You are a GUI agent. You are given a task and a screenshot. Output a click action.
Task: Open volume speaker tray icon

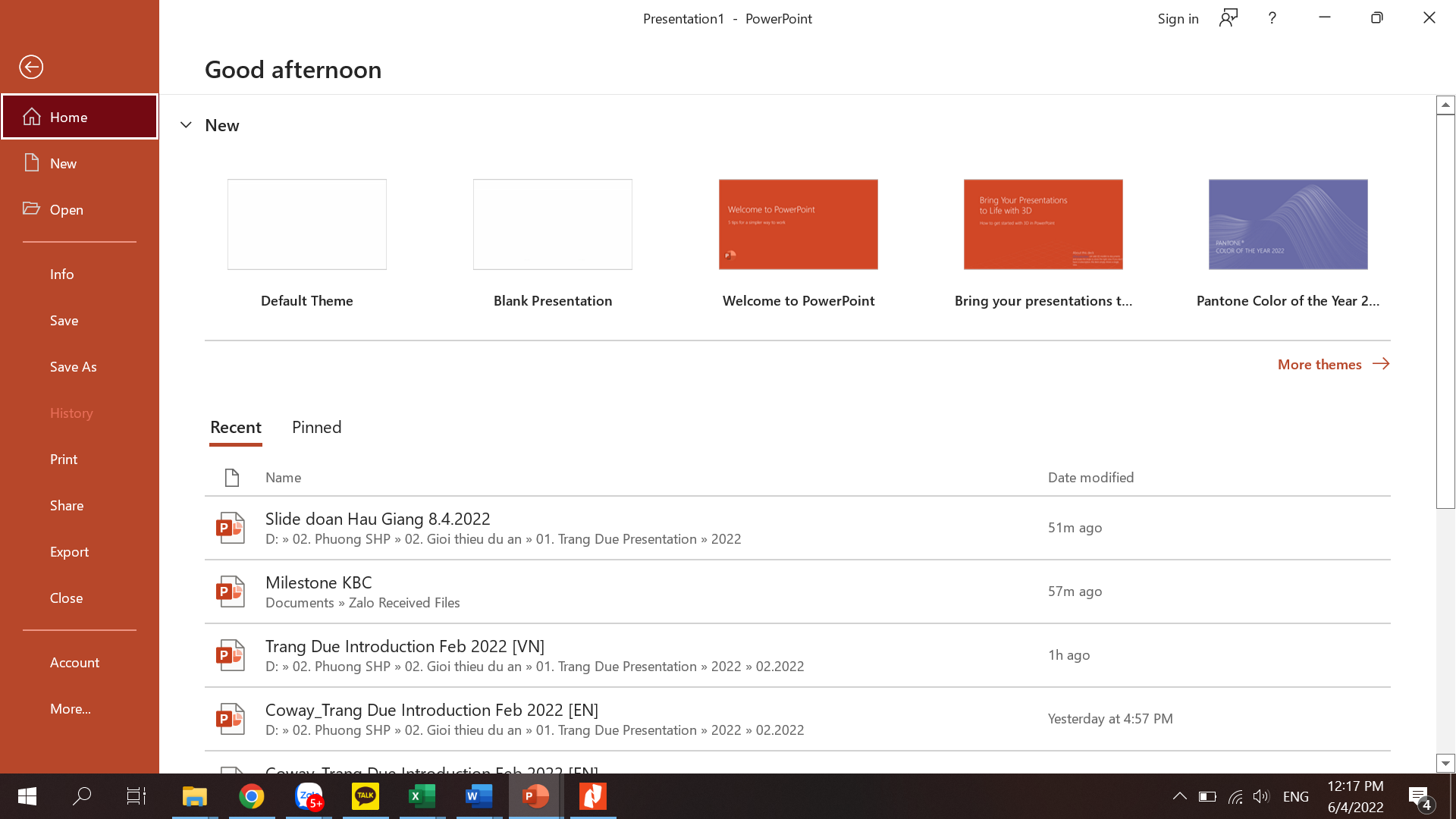pyautogui.click(x=1261, y=796)
